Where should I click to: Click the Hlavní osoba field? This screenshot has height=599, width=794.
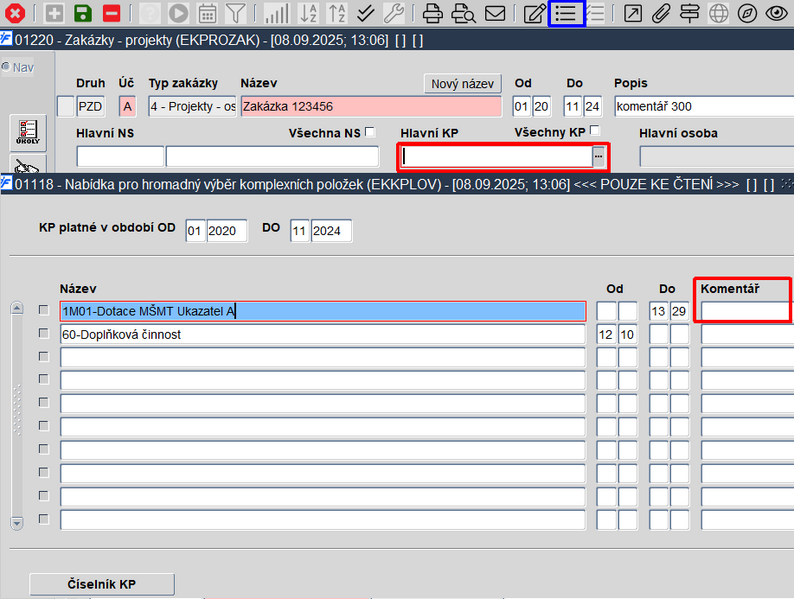tap(717, 156)
